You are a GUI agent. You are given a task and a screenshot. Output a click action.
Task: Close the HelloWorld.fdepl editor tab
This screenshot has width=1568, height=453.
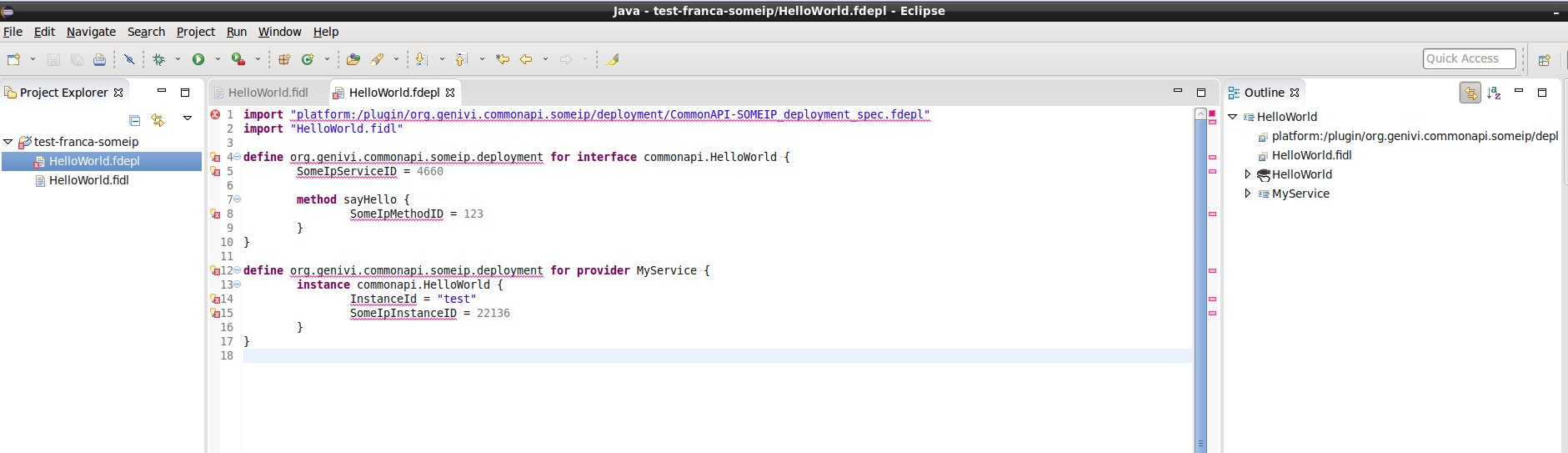450,93
